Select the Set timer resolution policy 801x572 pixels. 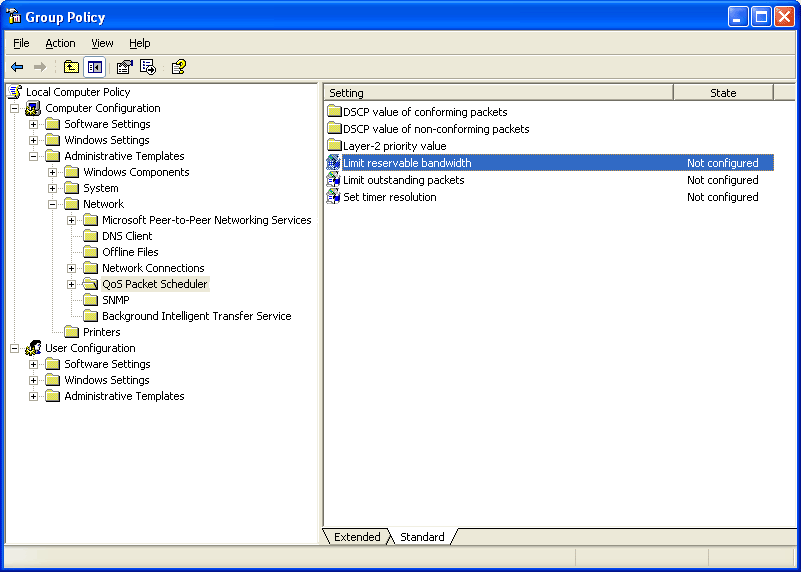pyautogui.click(x=390, y=197)
